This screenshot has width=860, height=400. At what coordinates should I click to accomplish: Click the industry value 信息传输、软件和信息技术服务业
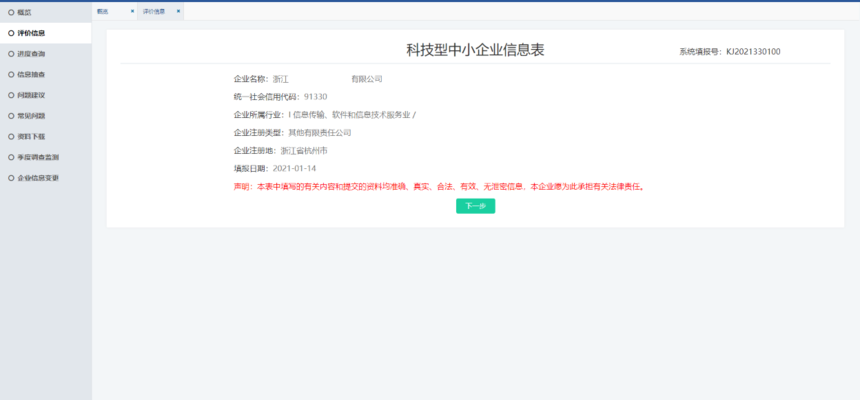pyautogui.click(x=352, y=115)
